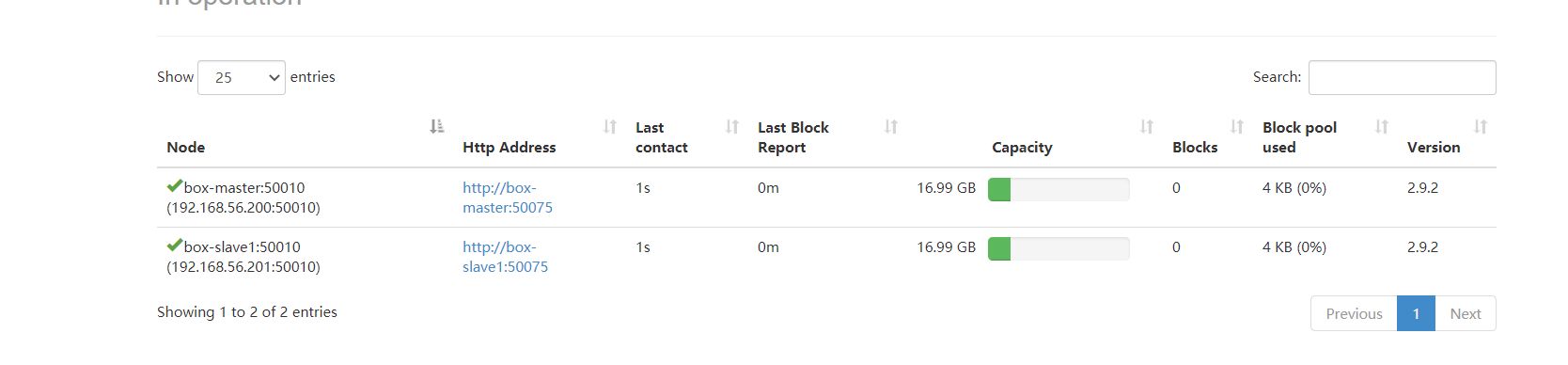Go to the Previous page

coord(1354,313)
